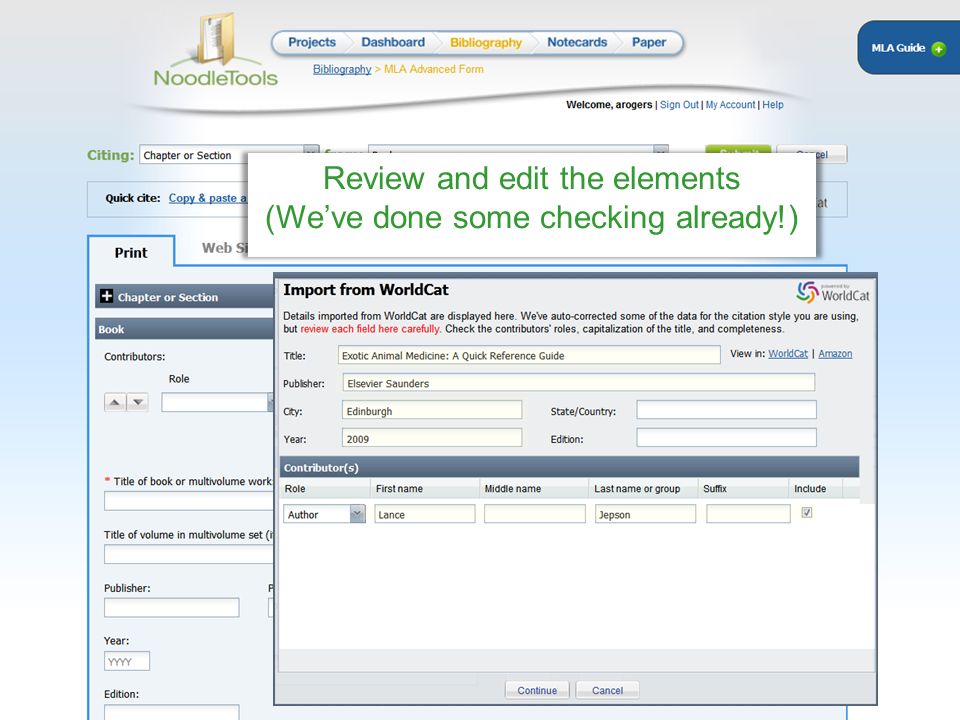Viewport: 960px width, 720px height.
Task: Move contributor down with arrow button
Action: click(x=138, y=402)
